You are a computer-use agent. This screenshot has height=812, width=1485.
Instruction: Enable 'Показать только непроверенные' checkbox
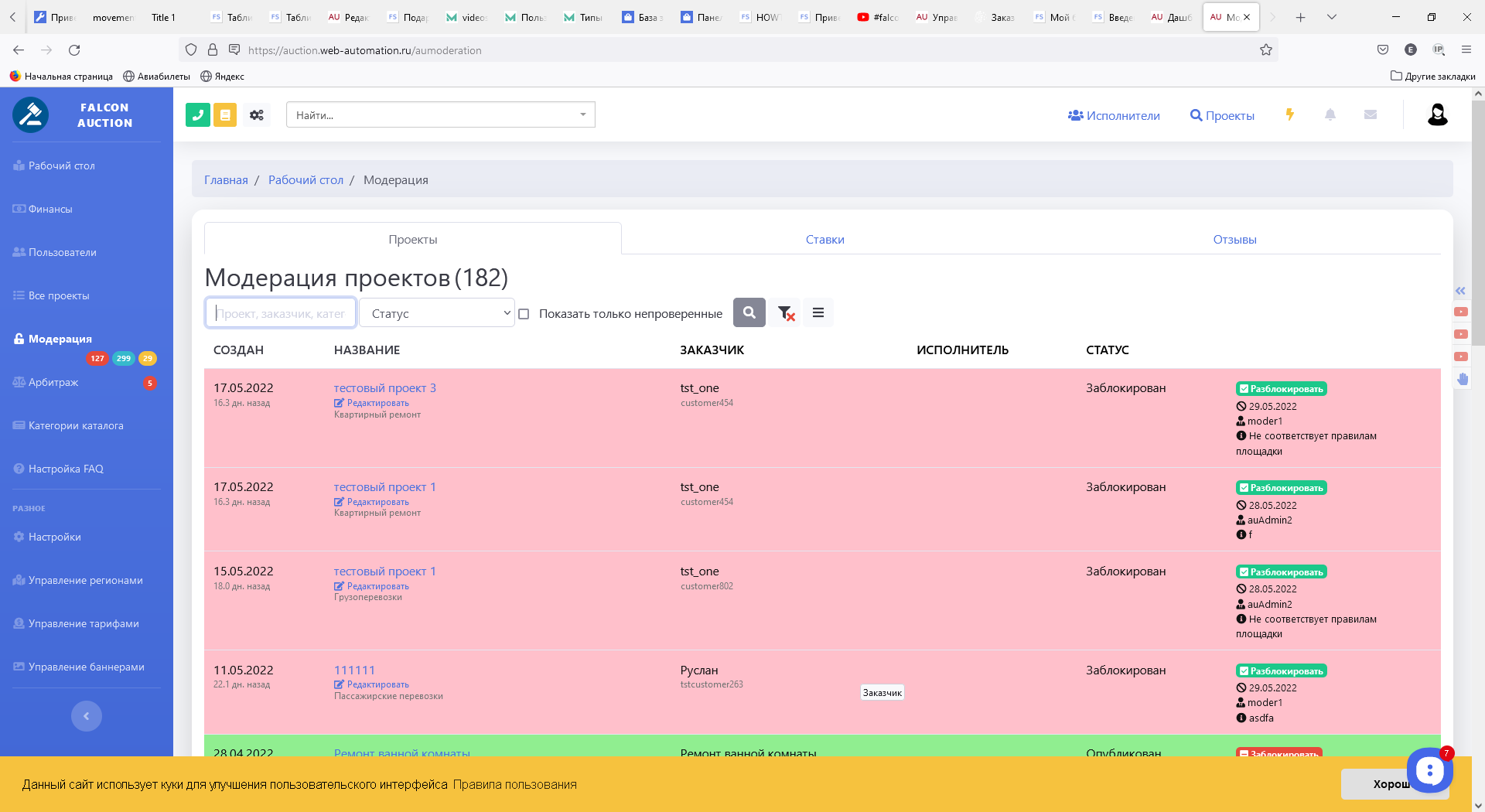(x=524, y=314)
